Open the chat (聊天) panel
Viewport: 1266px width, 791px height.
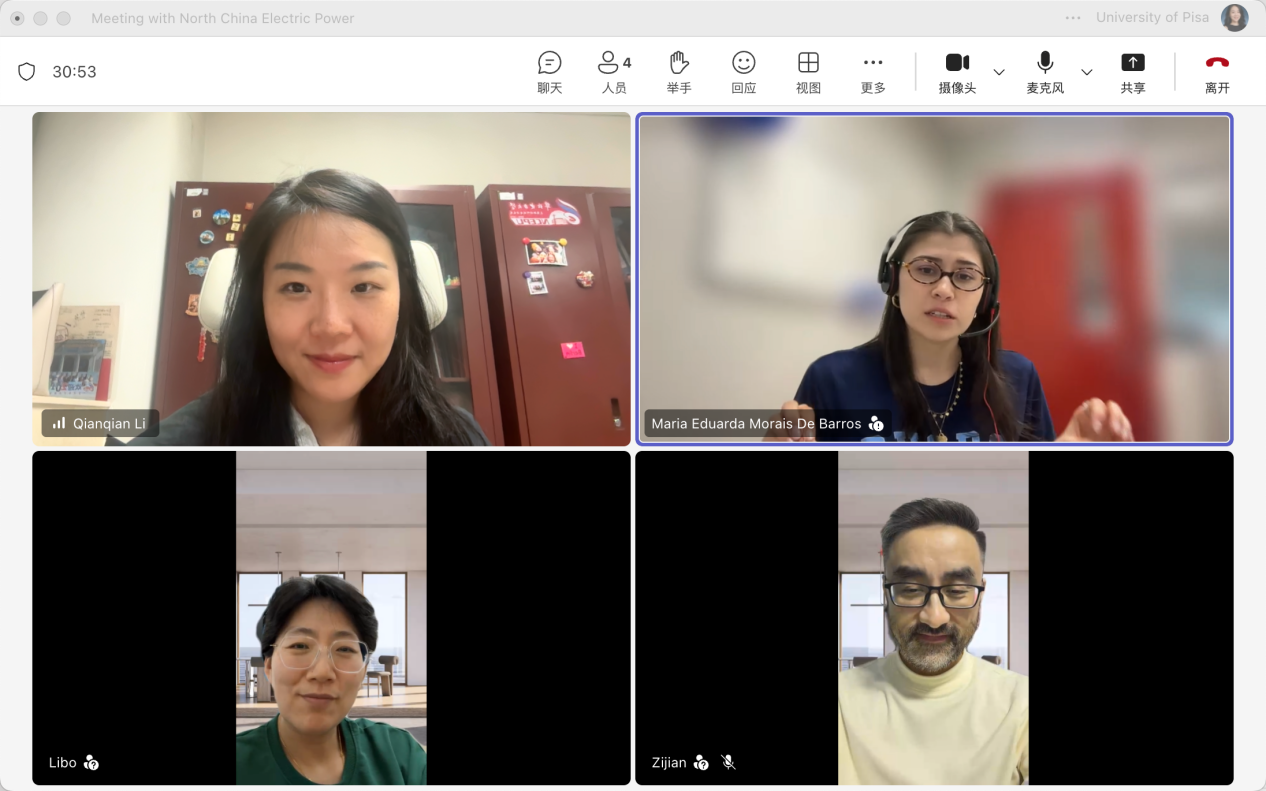click(549, 72)
